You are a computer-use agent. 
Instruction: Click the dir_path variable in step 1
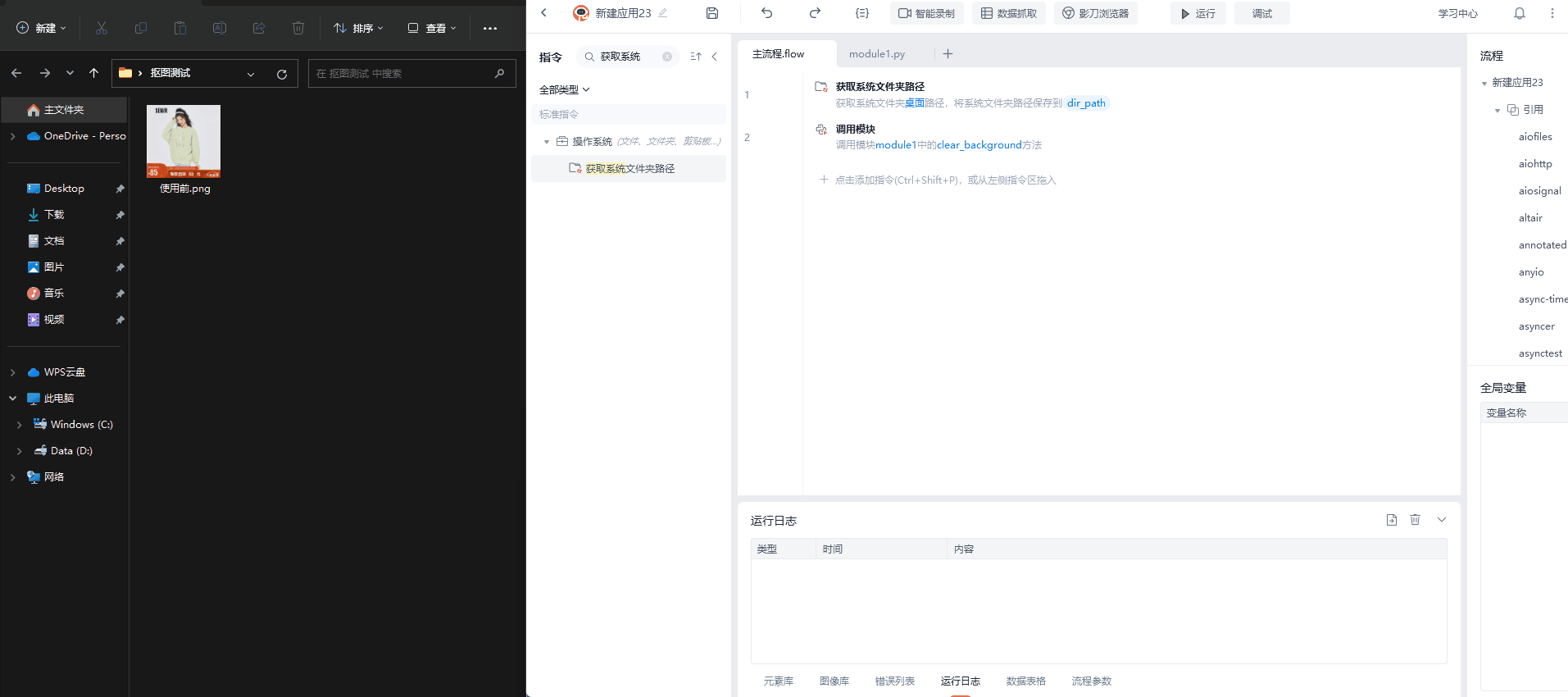point(1086,103)
